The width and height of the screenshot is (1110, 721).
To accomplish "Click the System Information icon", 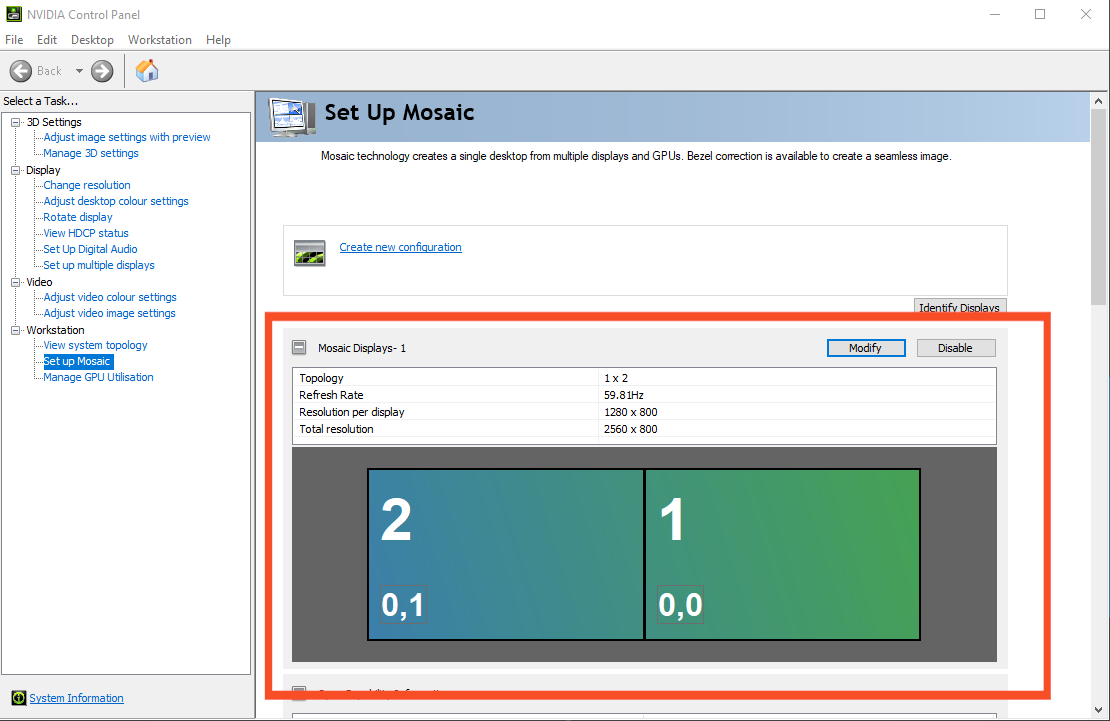I will tap(19, 698).
